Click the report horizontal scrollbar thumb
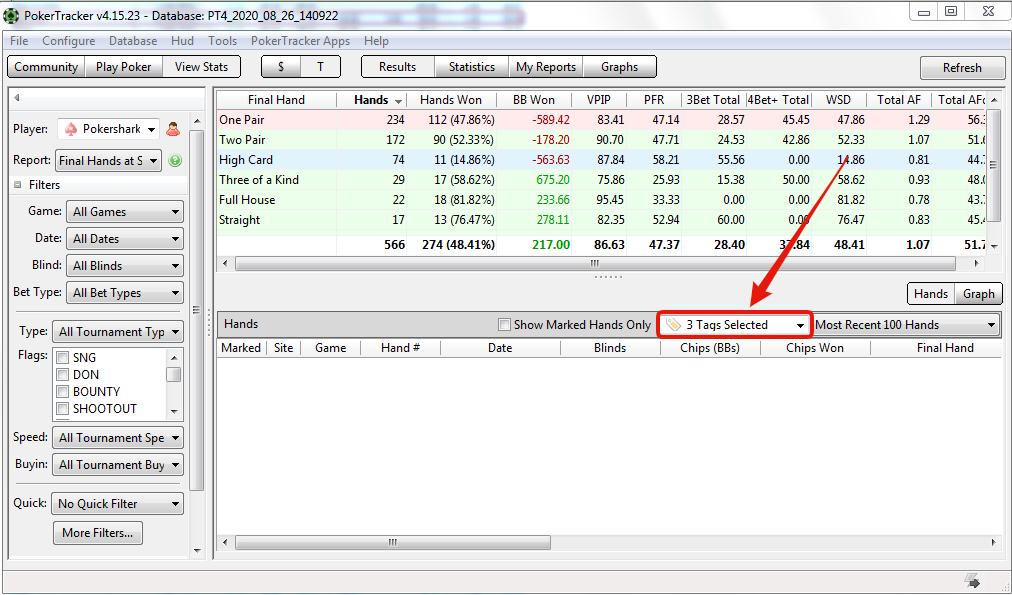 pyautogui.click(x=595, y=263)
